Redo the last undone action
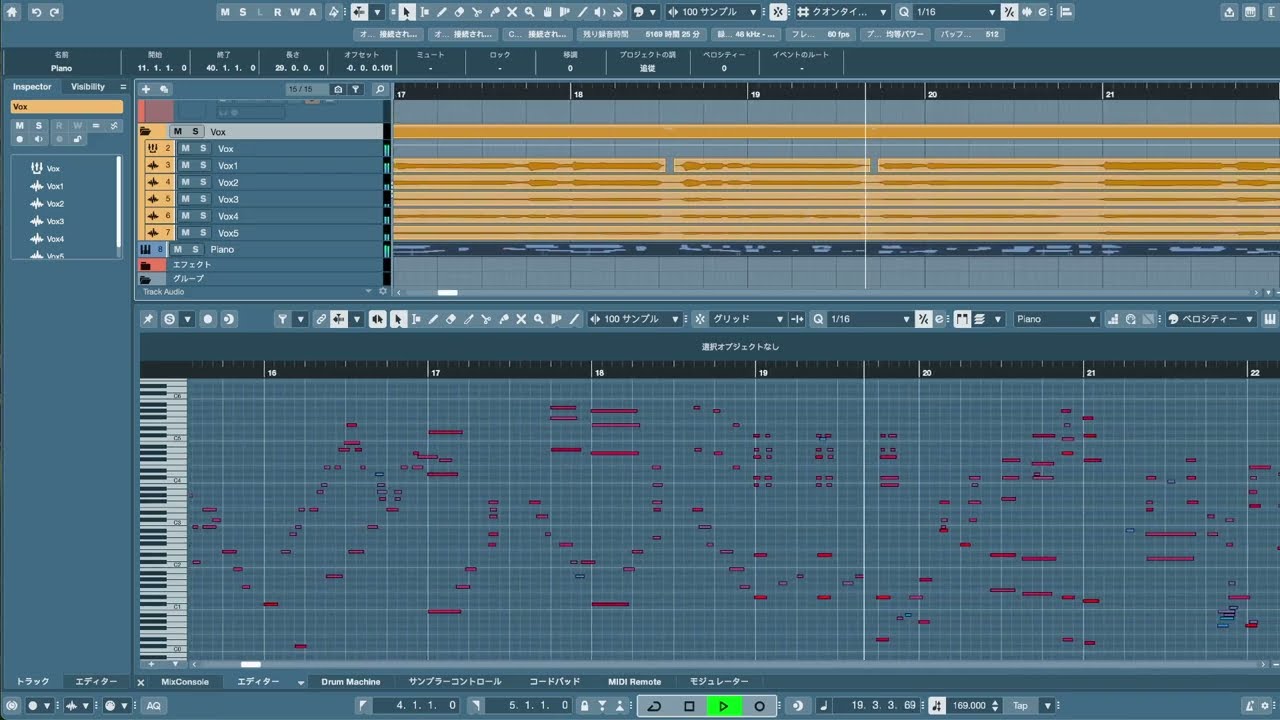The height and width of the screenshot is (720, 1280). [x=55, y=12]
